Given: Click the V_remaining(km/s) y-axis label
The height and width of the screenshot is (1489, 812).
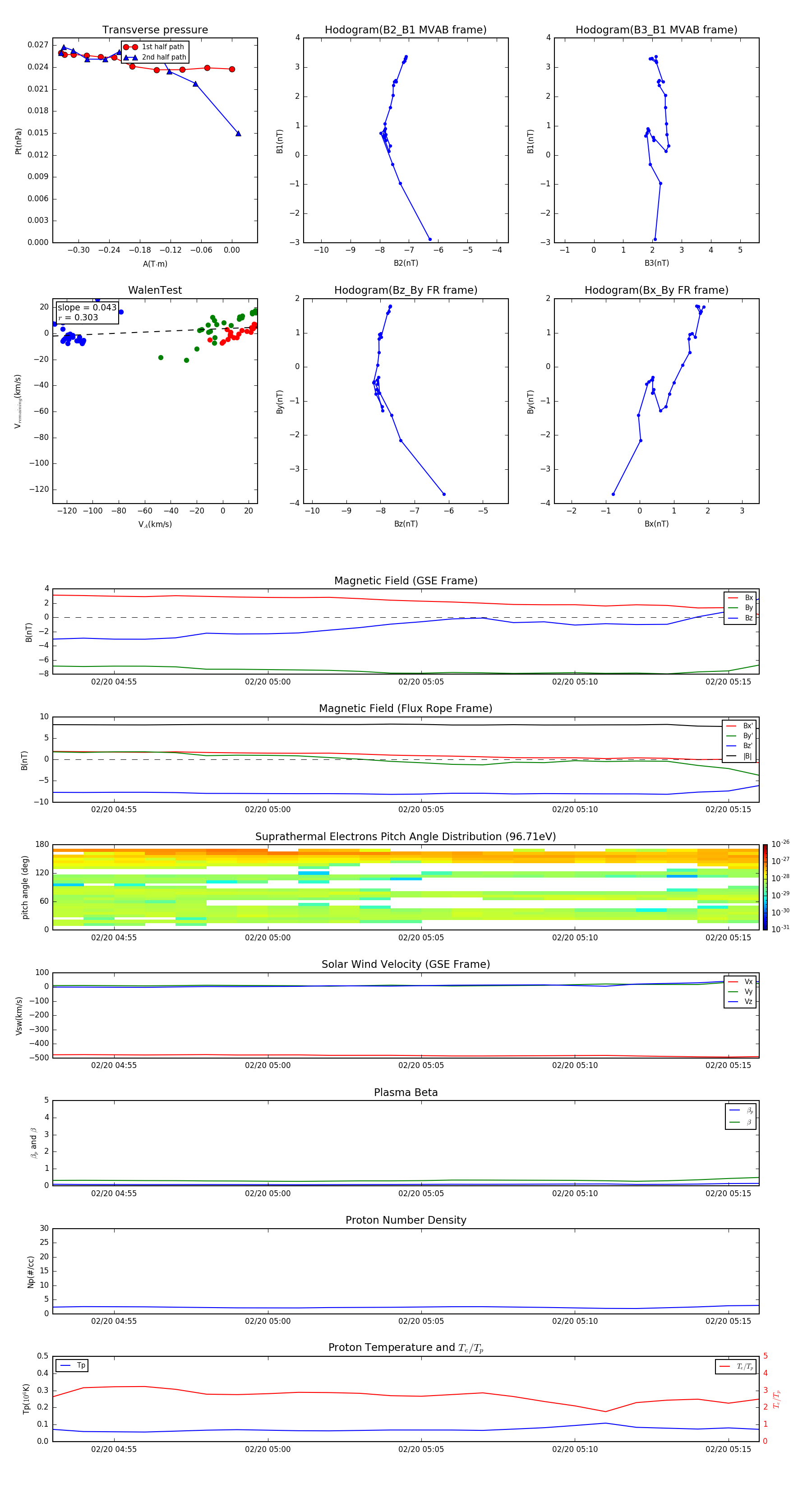Looking at the screenshot, I should (x=18, y=401).
